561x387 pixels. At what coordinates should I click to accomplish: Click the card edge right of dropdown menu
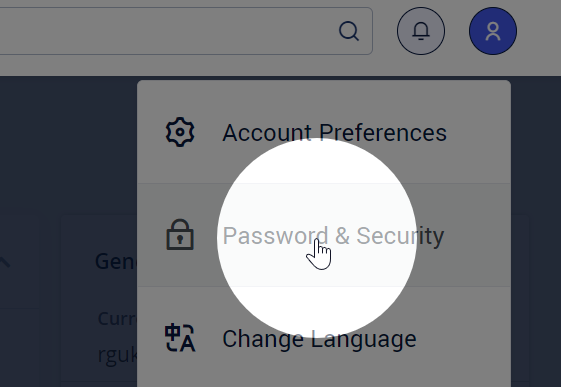click(520, 286)
